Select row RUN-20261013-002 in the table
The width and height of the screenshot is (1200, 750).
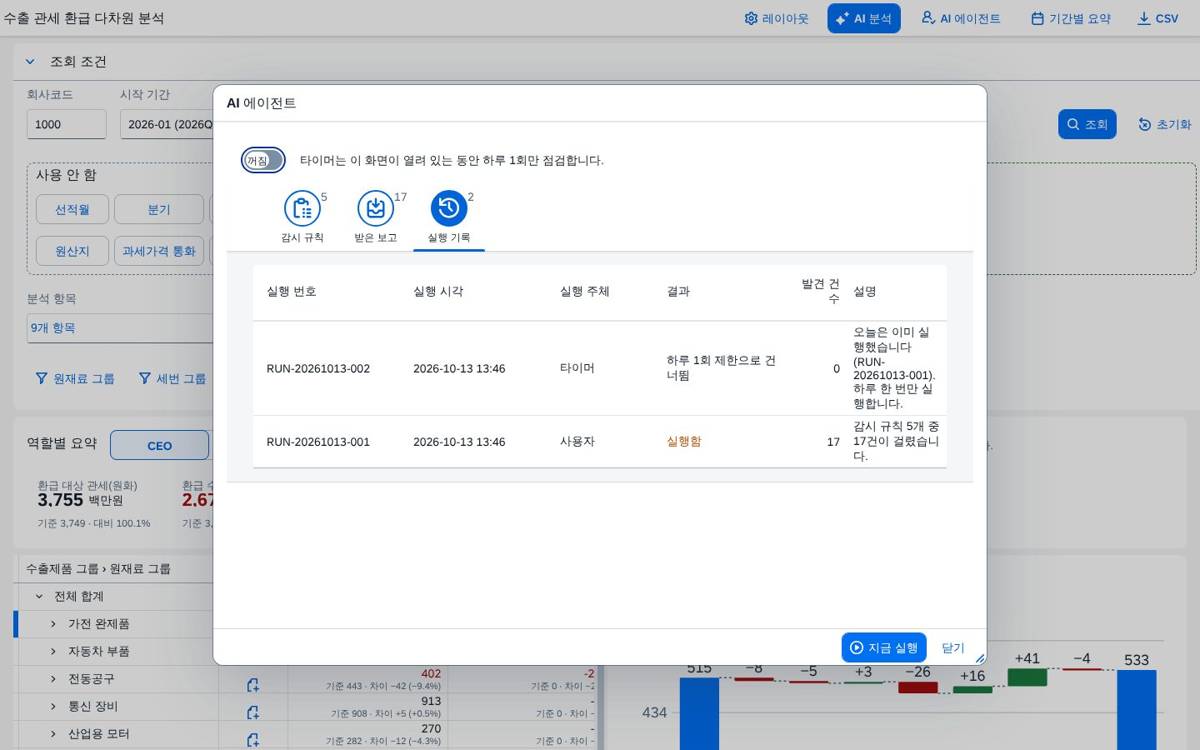(x=599, y=368)
